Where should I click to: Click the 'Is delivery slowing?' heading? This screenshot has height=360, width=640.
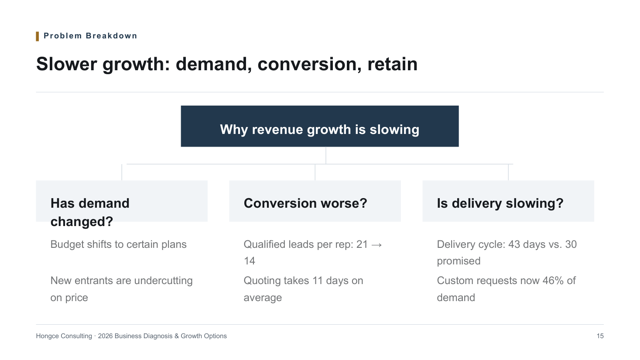point(500,203)
